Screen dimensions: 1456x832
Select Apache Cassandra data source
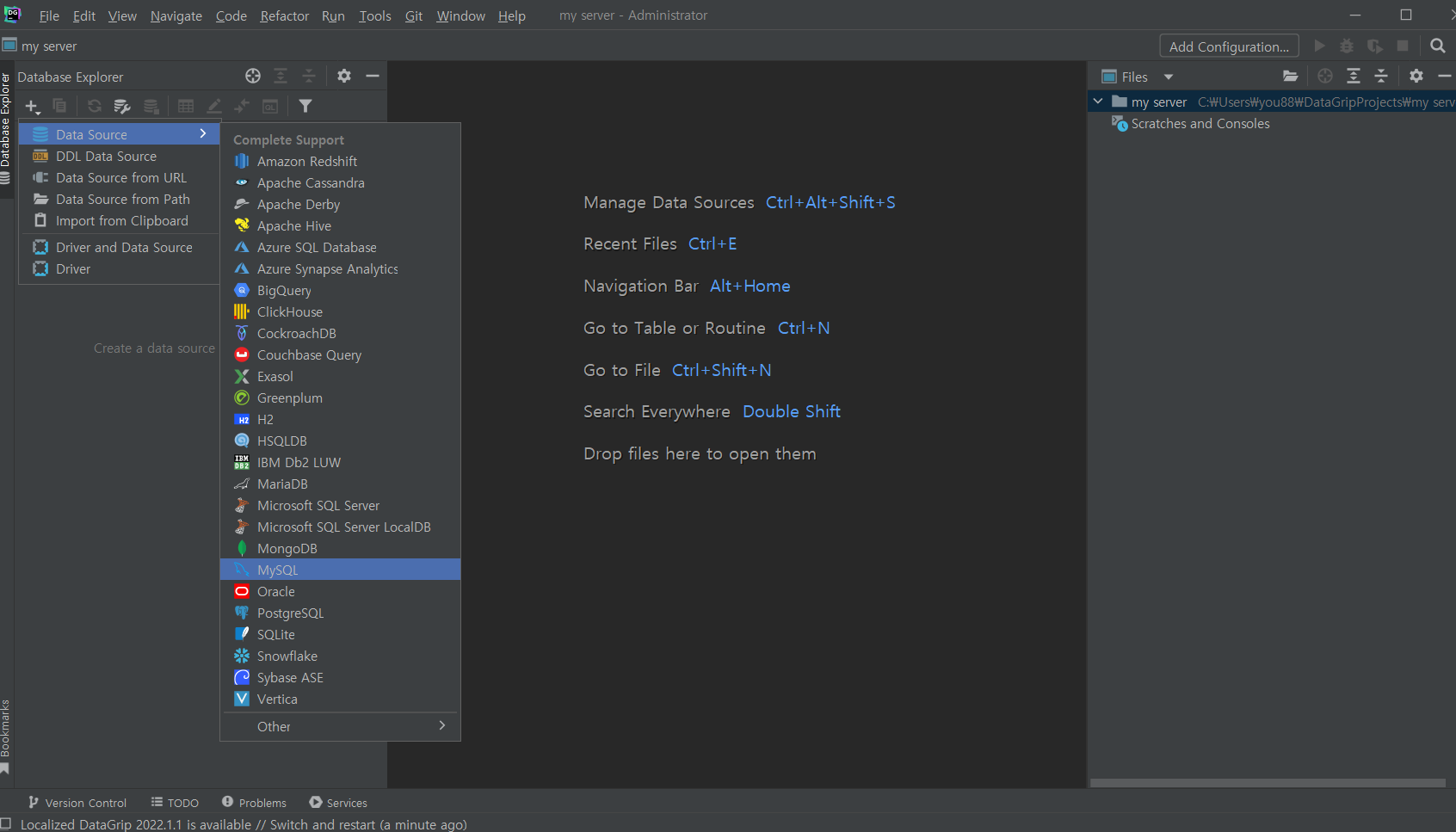click(x=341, y=182)
